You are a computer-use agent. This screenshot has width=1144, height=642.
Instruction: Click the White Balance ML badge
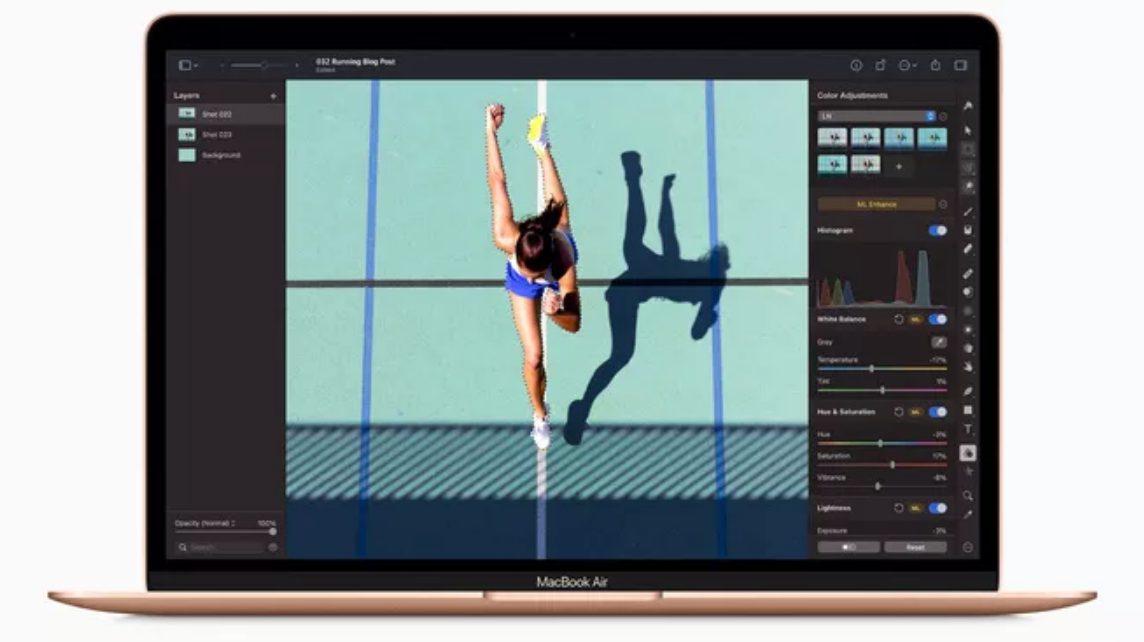916,320
